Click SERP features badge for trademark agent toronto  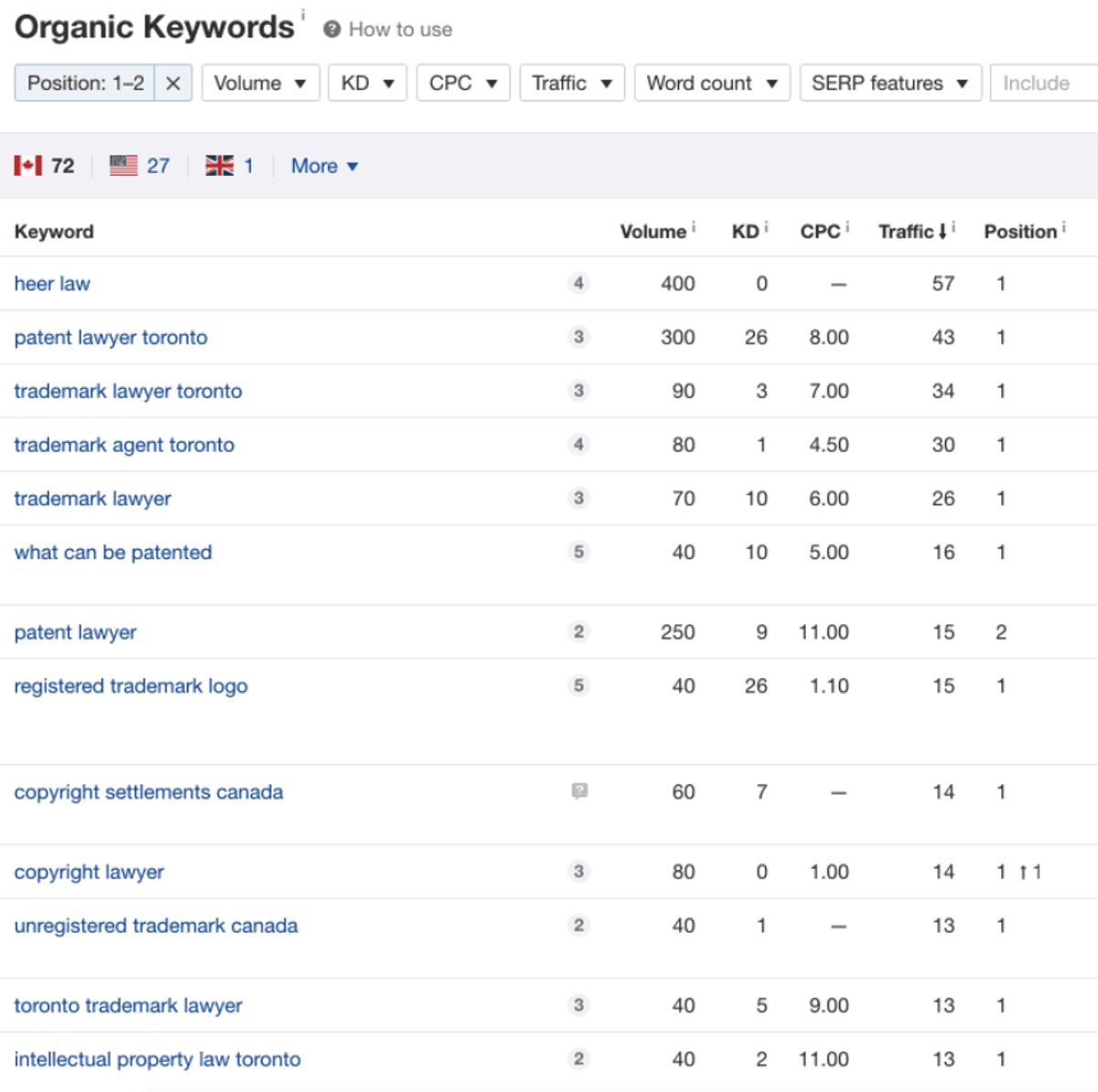coord(578,445)
